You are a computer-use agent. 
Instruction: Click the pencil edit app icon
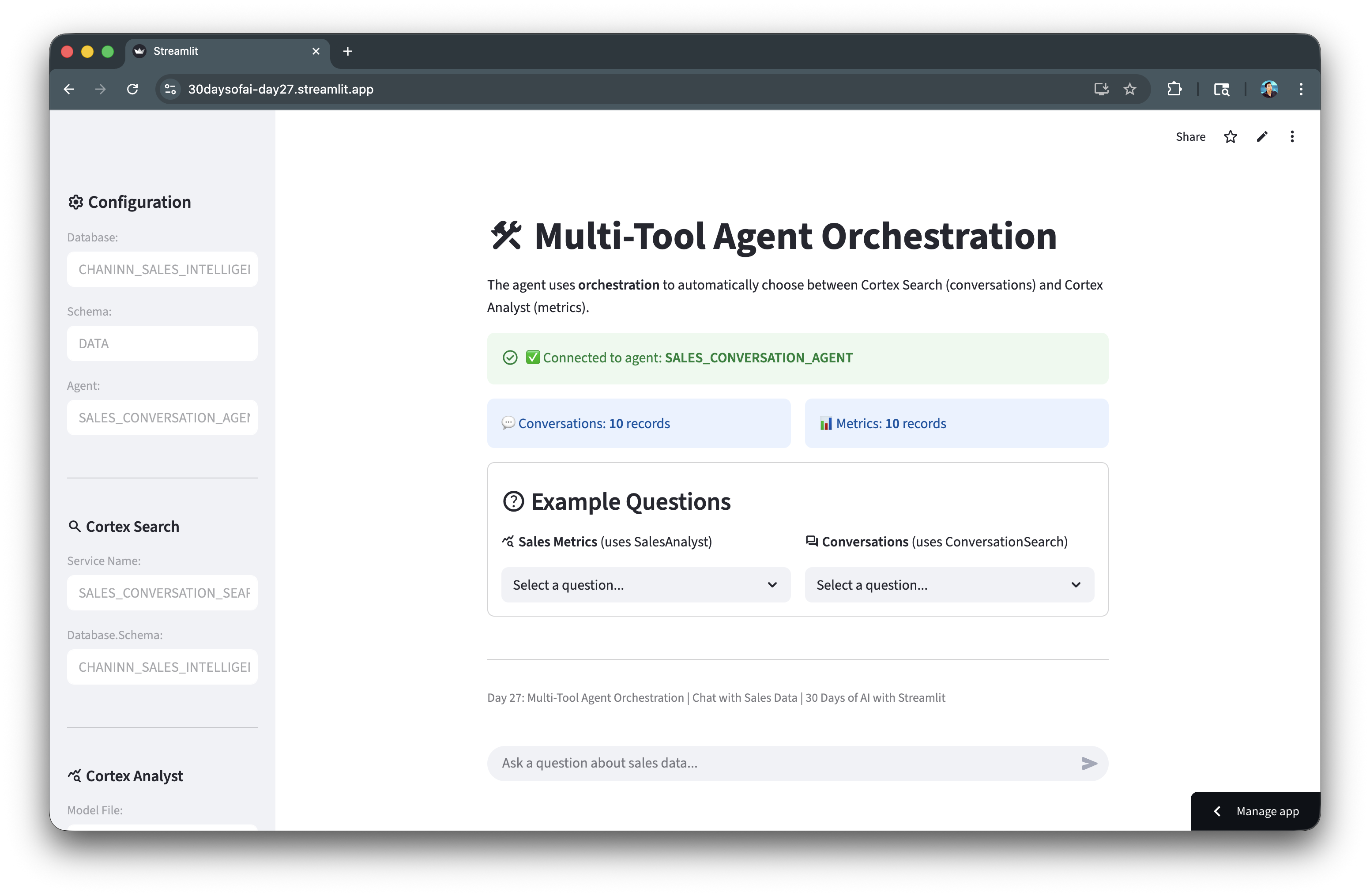(x=1262, y=137)
